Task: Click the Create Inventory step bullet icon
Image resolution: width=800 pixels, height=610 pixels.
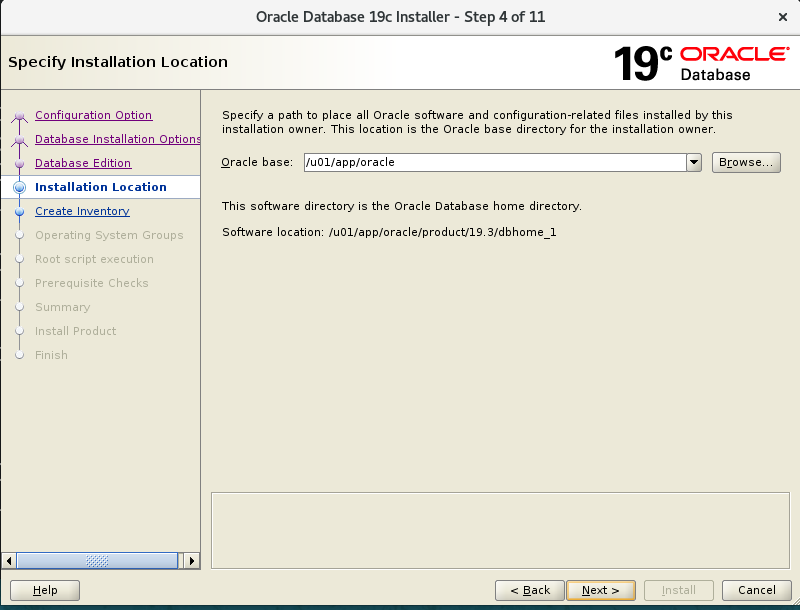Action: pyautogui.click(x=19, y=212)
